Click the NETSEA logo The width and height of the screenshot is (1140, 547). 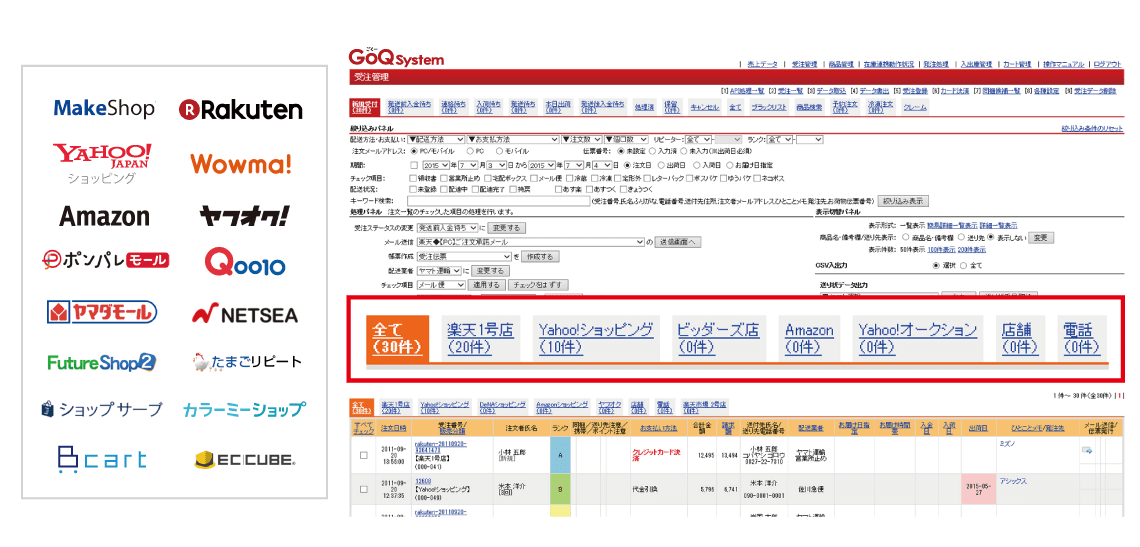point(245,314)
